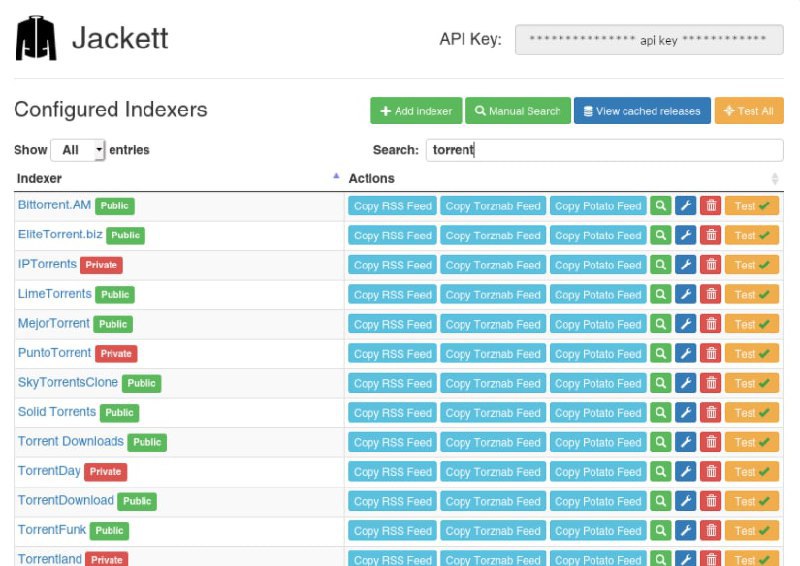Copy RSS Feed for Torrent Downloads
The width and height of the screenshot is (800, 566).
392,442
